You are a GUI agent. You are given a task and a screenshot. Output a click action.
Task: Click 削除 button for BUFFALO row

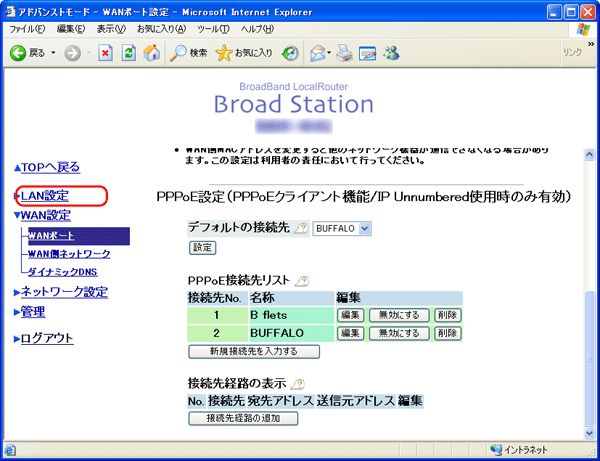447,333
